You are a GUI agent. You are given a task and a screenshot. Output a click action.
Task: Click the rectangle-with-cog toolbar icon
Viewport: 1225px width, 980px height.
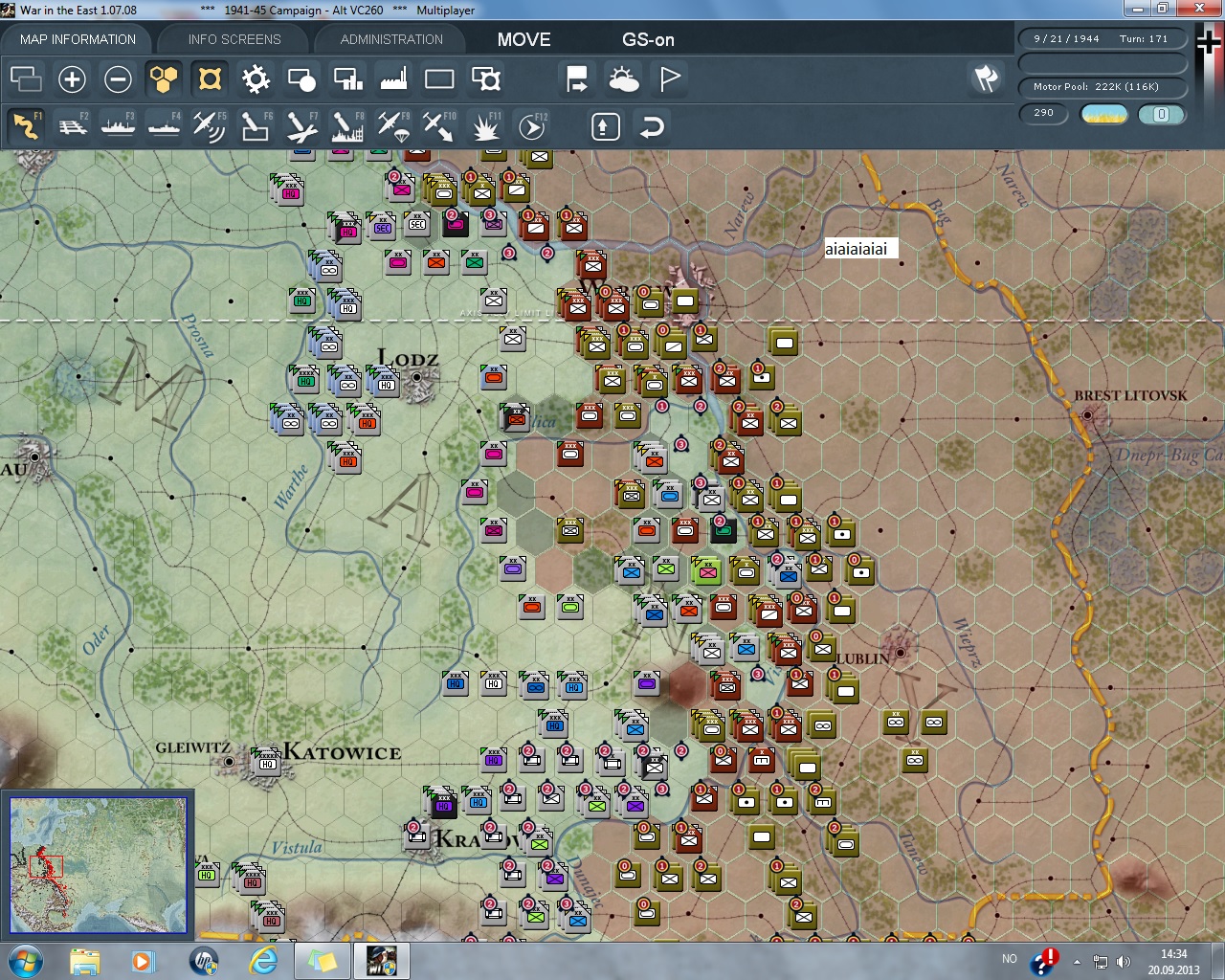click(x=485, y=78)
